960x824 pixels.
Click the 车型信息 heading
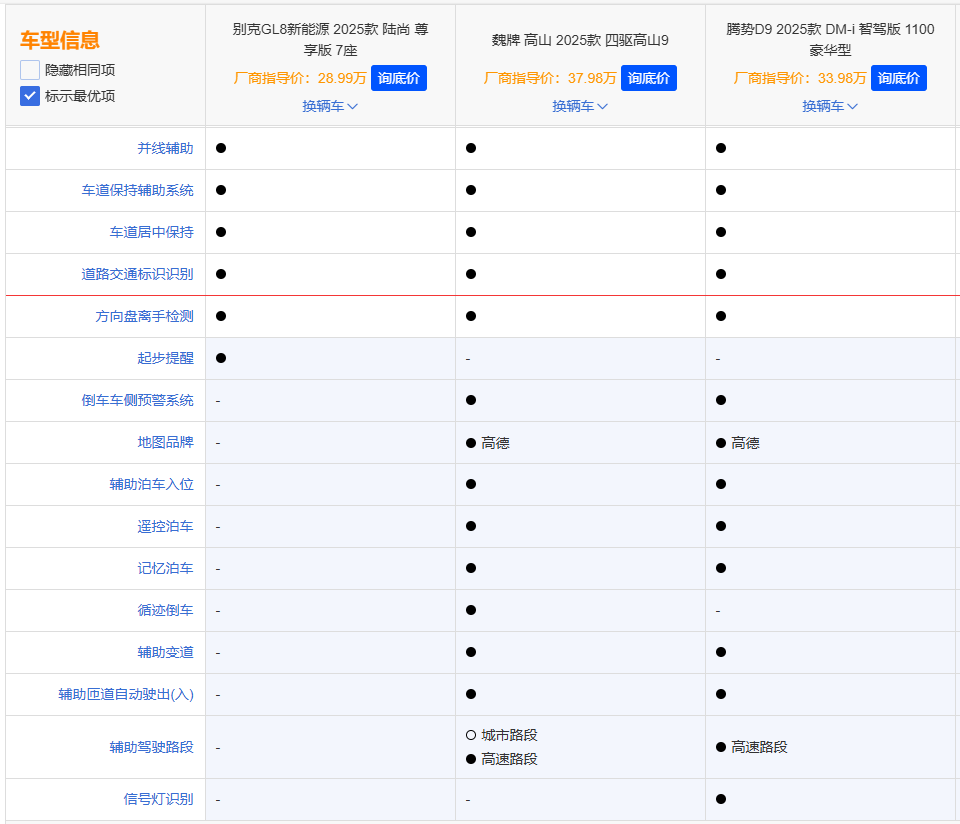[60, 40]
